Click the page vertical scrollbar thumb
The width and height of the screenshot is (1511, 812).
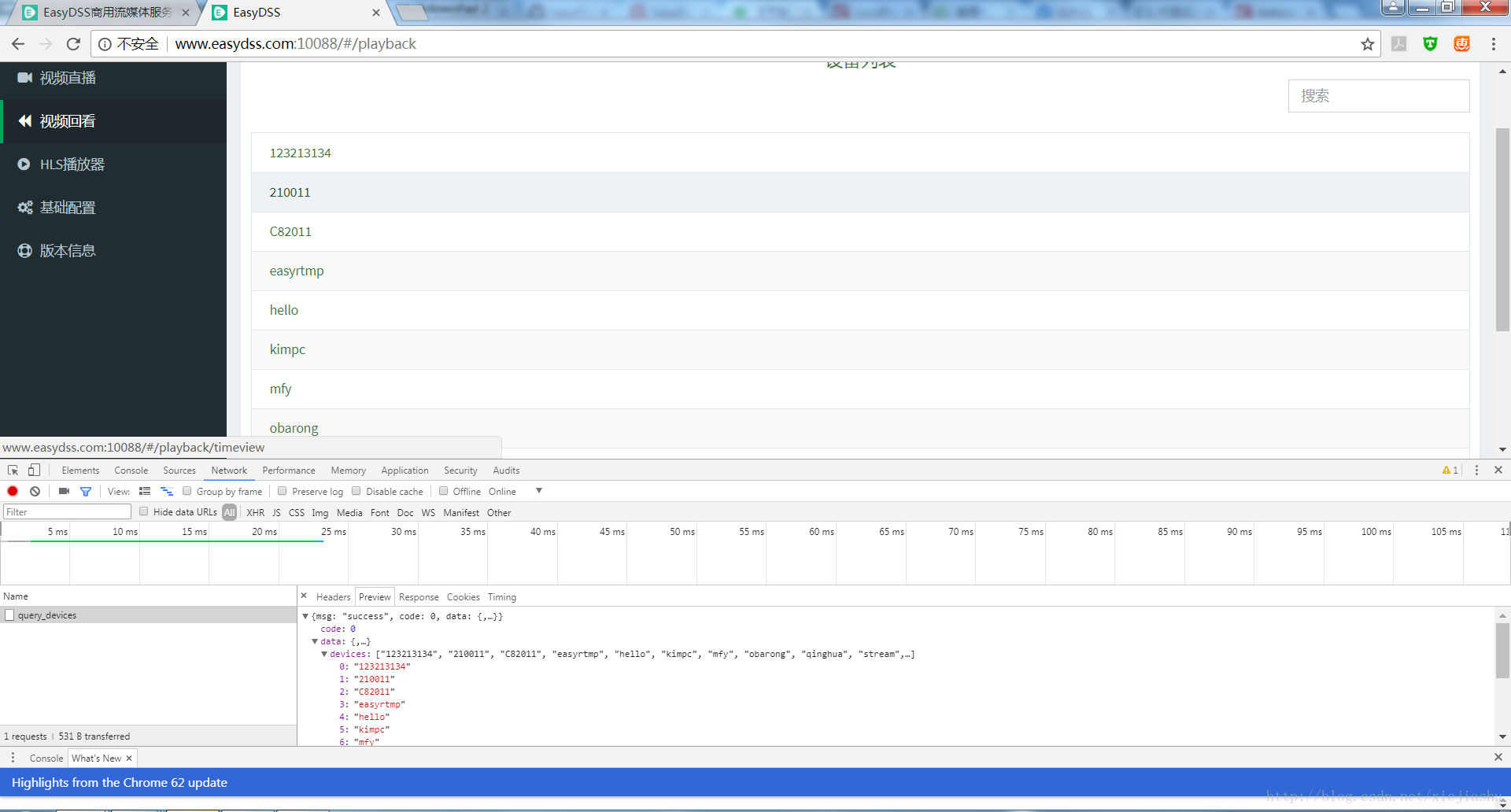point(1502,228)
